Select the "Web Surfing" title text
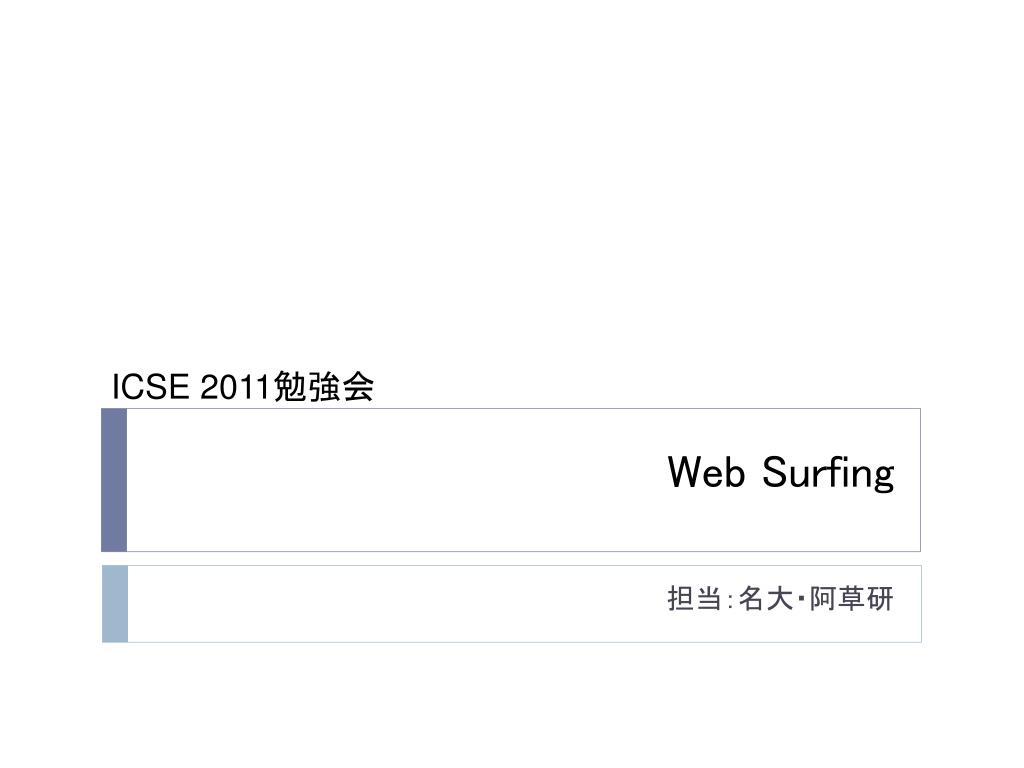 pyautogui.click(x=781, y=473)
